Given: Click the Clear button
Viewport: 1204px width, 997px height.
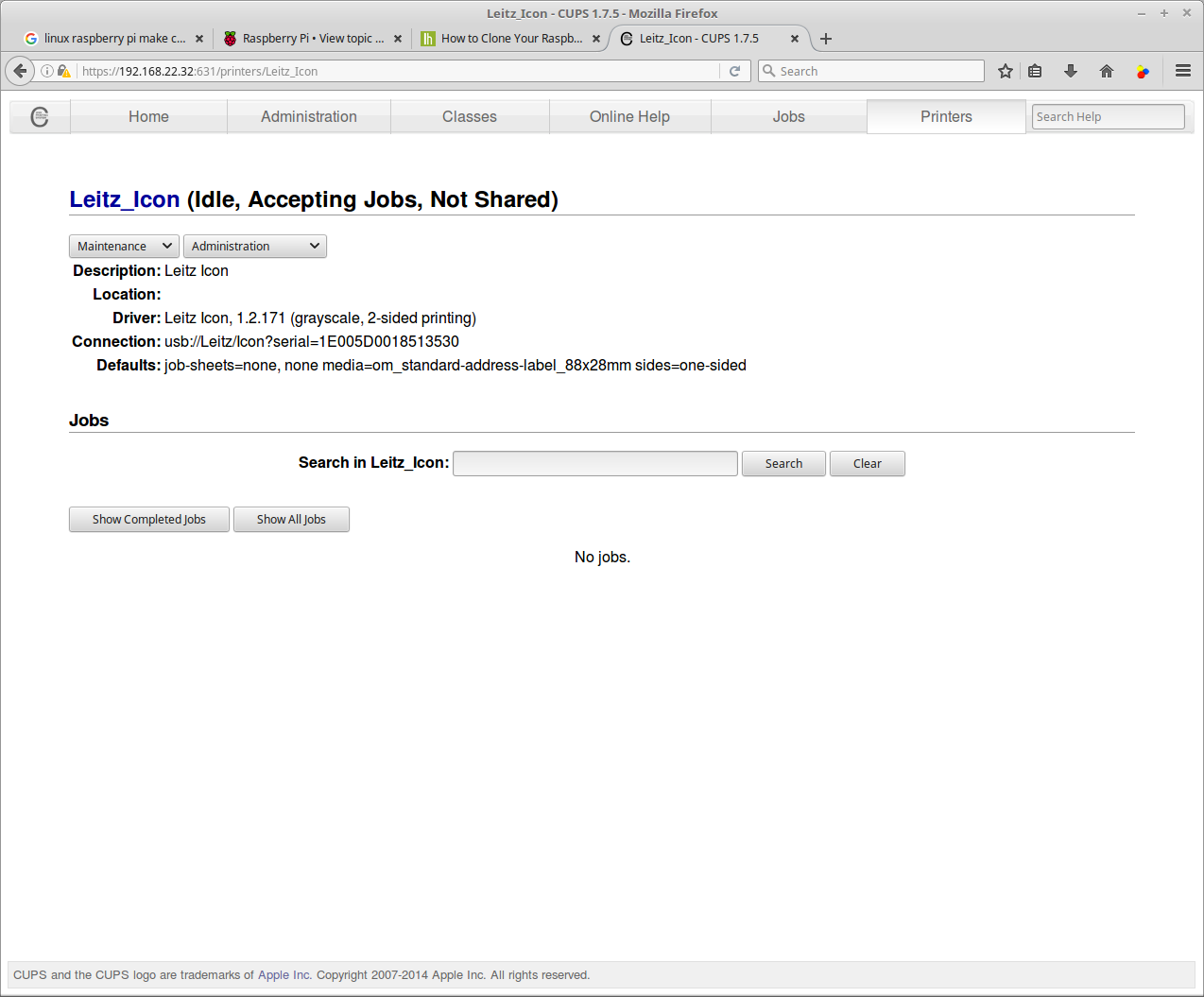Looking at the screenshot, I should 868,463.
